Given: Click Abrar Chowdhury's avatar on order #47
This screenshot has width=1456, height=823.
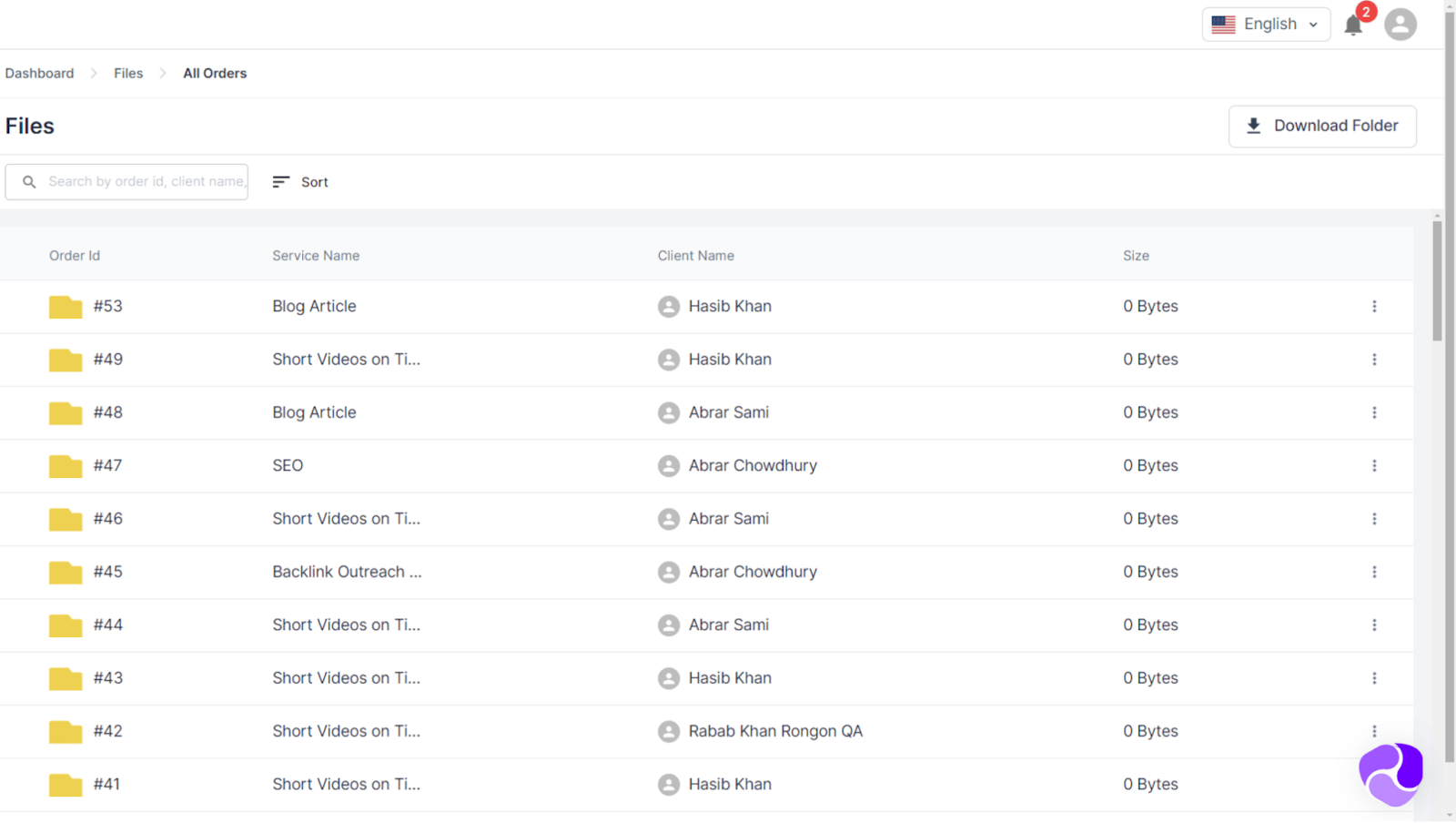Looking at the screenshot, I should (669, 466).
